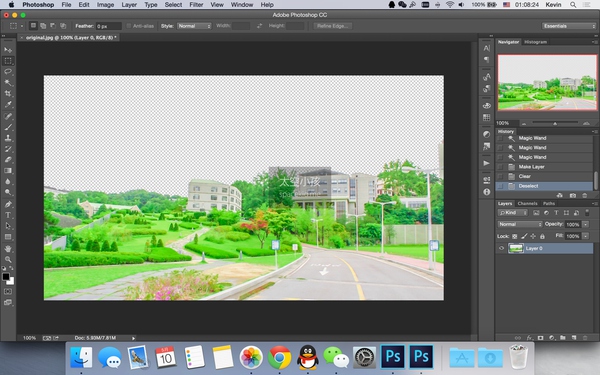Select the Eyedropper tool
The width and height of the screenshot is (600, 375).
(x=8, y=104)
